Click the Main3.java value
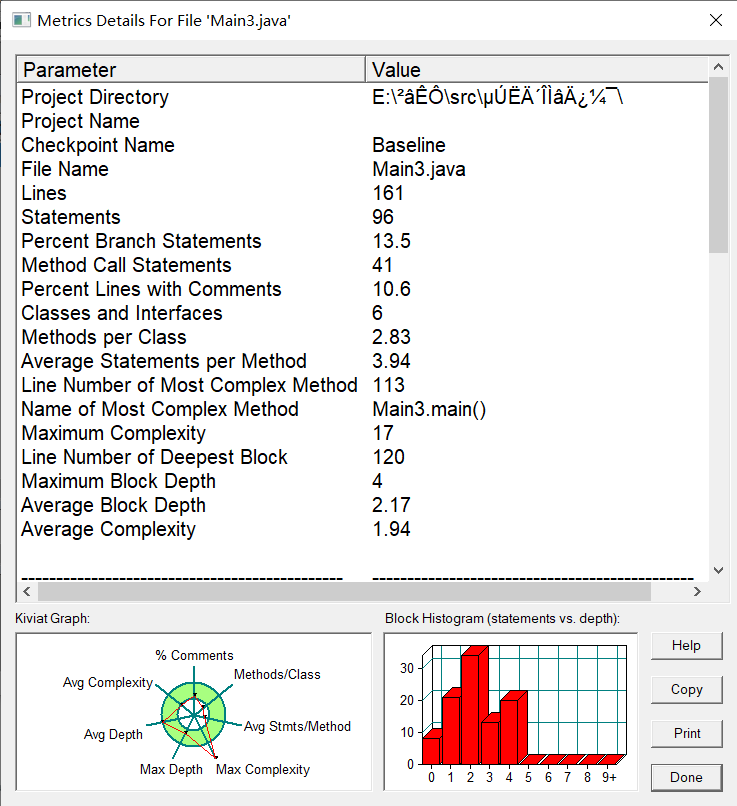This screenshot has height=806, width=737. pyautogui.click(x=419, y=169)
